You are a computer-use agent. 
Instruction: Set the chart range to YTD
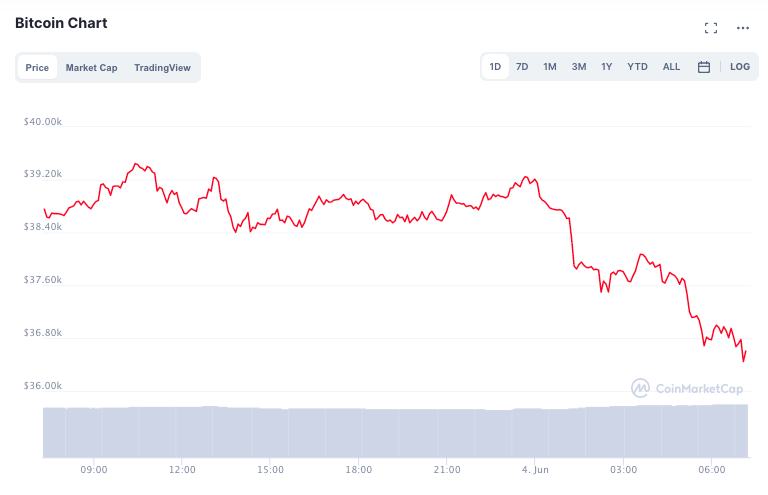[637, 67]
